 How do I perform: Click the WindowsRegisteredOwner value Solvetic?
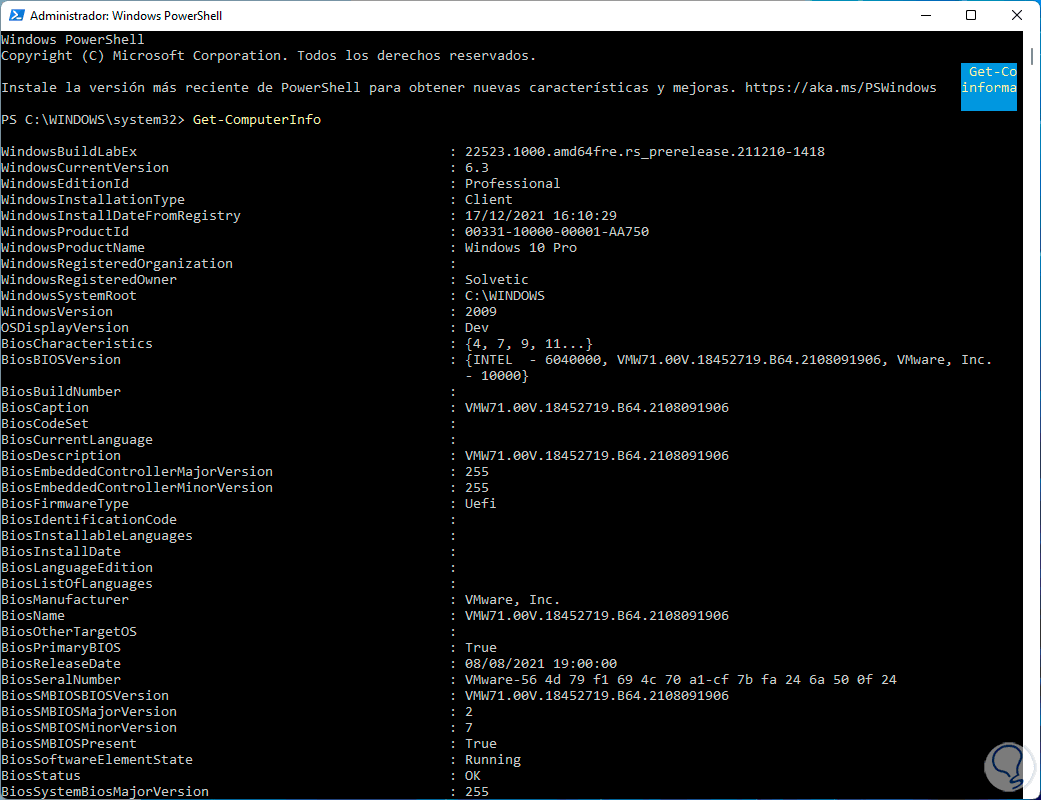496,280
